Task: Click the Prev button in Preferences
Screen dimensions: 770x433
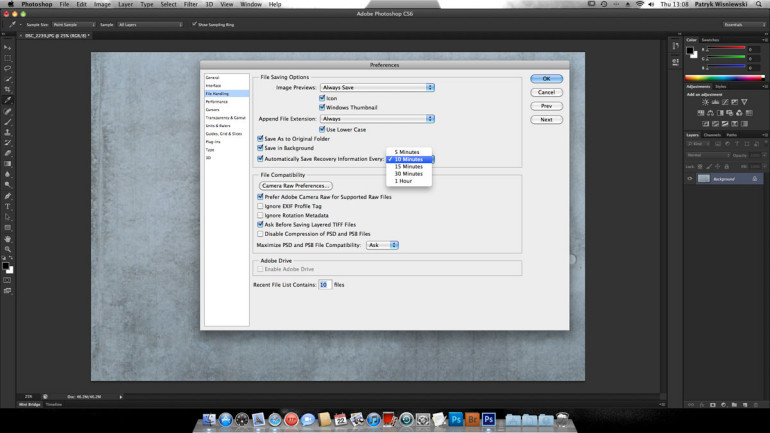Action: point(547,106)
